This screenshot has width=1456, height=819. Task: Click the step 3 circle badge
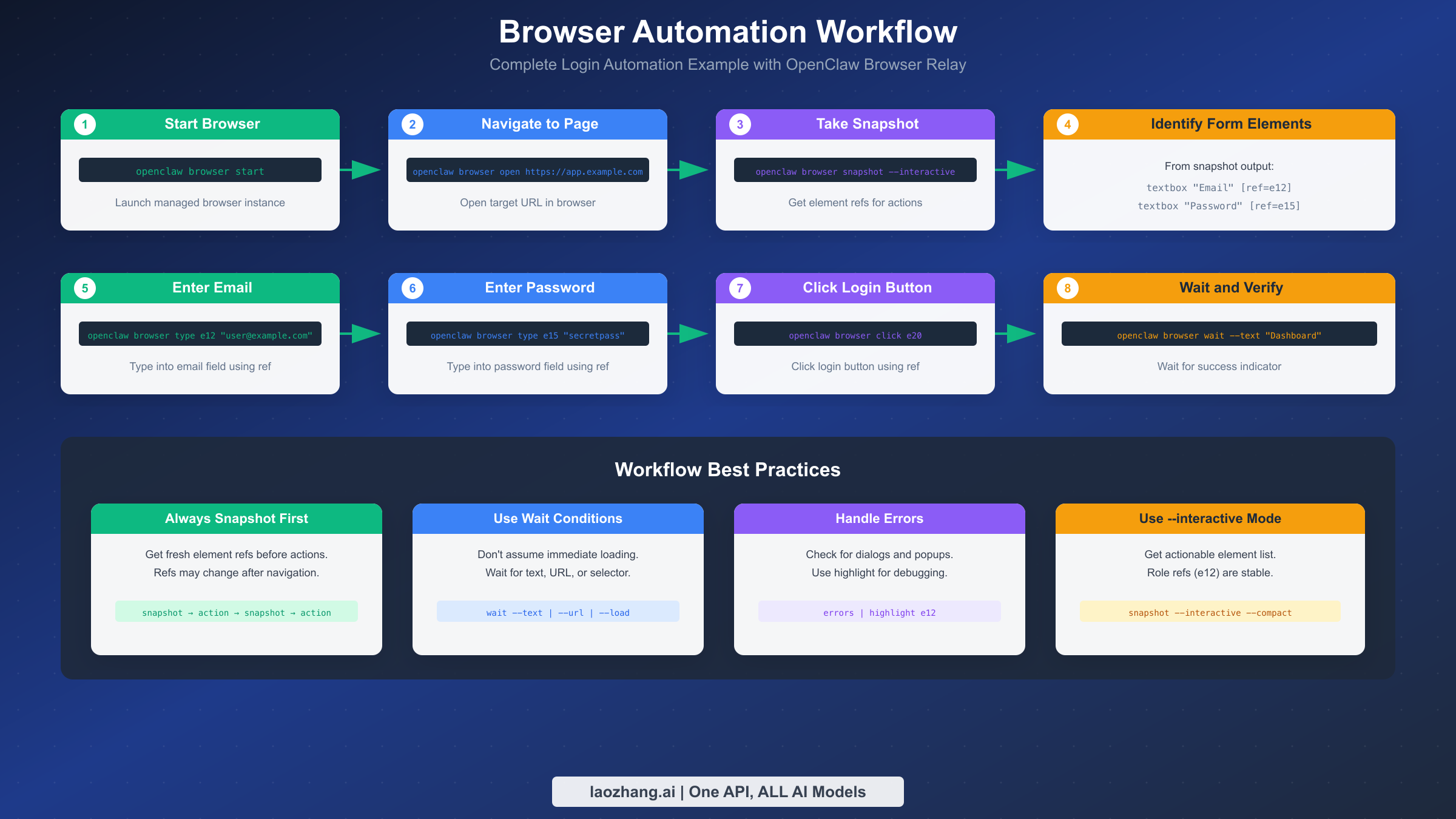point(740,124)
